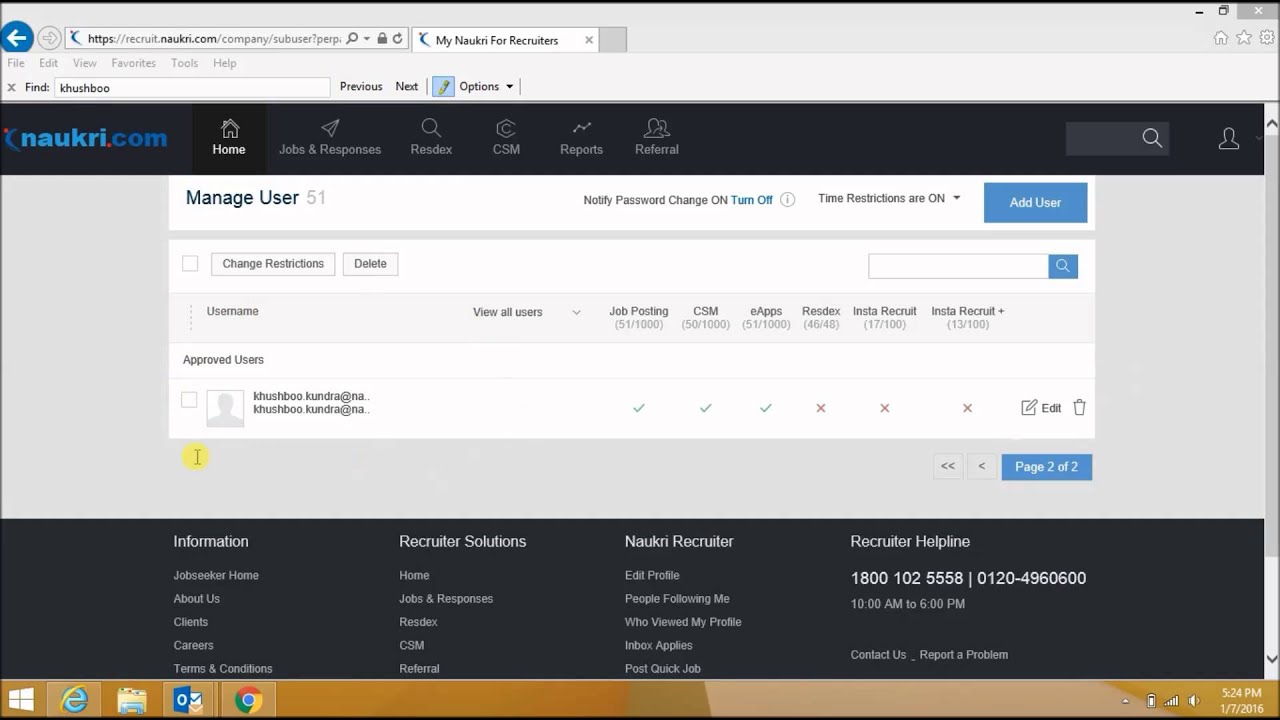
Task: Open Outlook from taskbar
Action: click(x=189, y=700)
